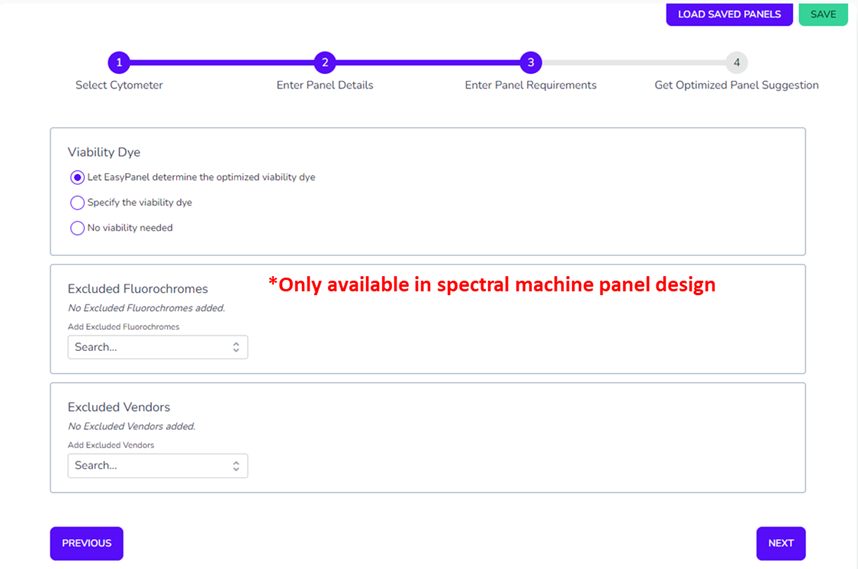Open the Select Cytometer step label
Viewport: 858px width, 569px height.
pos(119,85)
